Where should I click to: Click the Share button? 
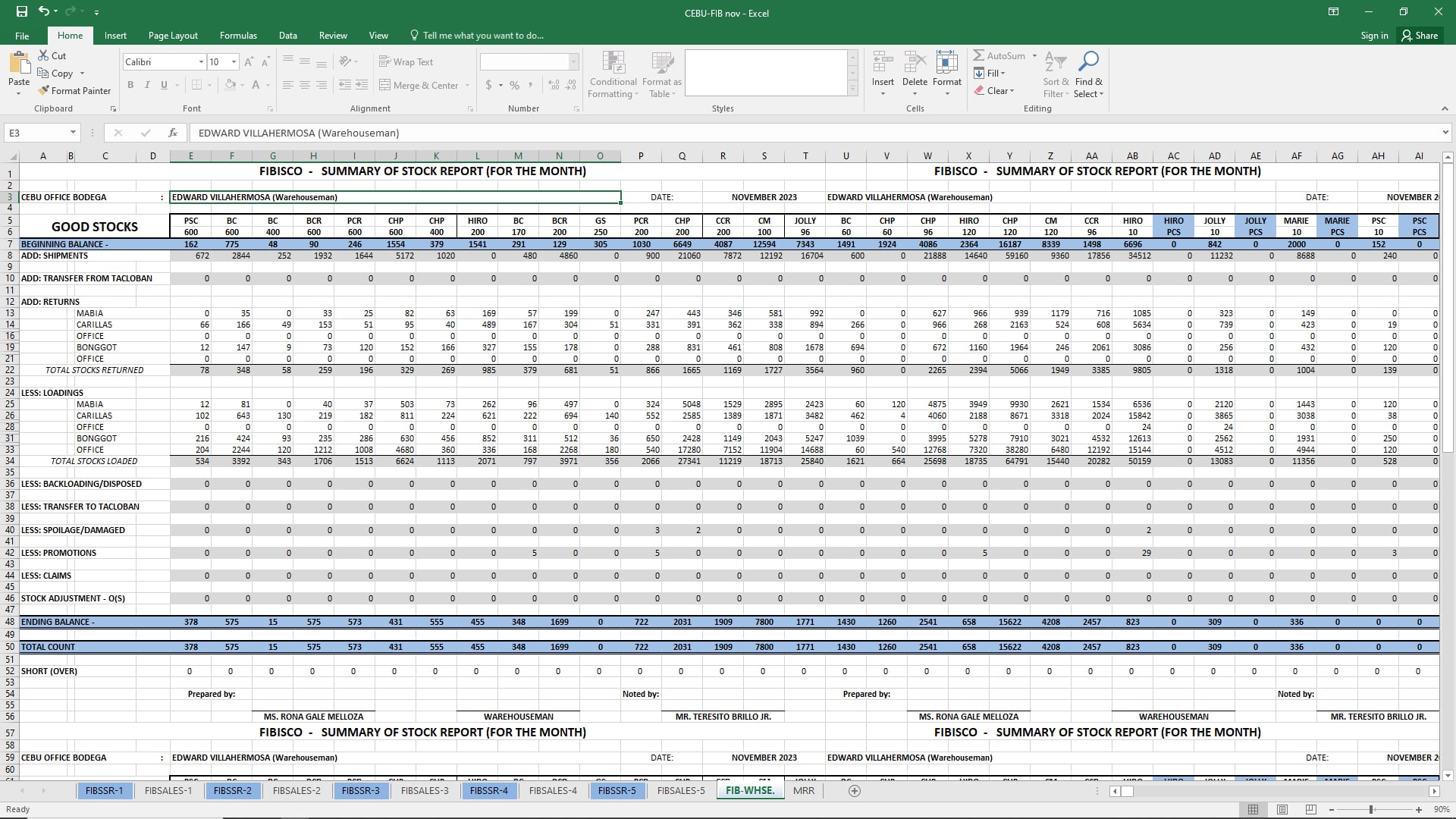click(x=1420, y=36)
